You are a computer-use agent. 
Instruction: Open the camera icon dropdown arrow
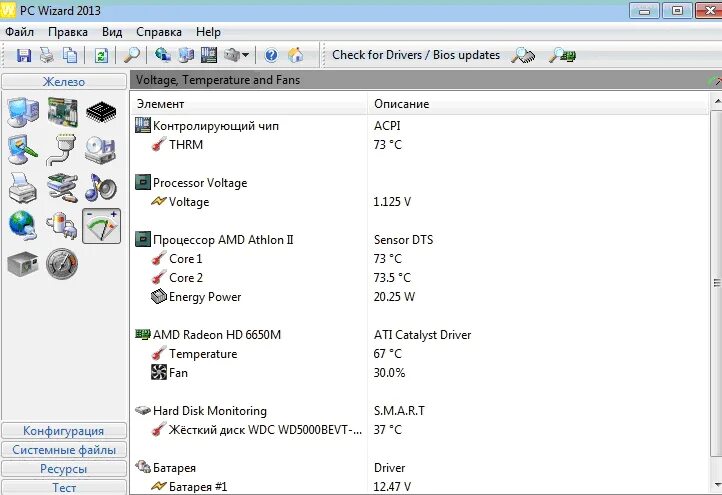click(x=245, y=55)
